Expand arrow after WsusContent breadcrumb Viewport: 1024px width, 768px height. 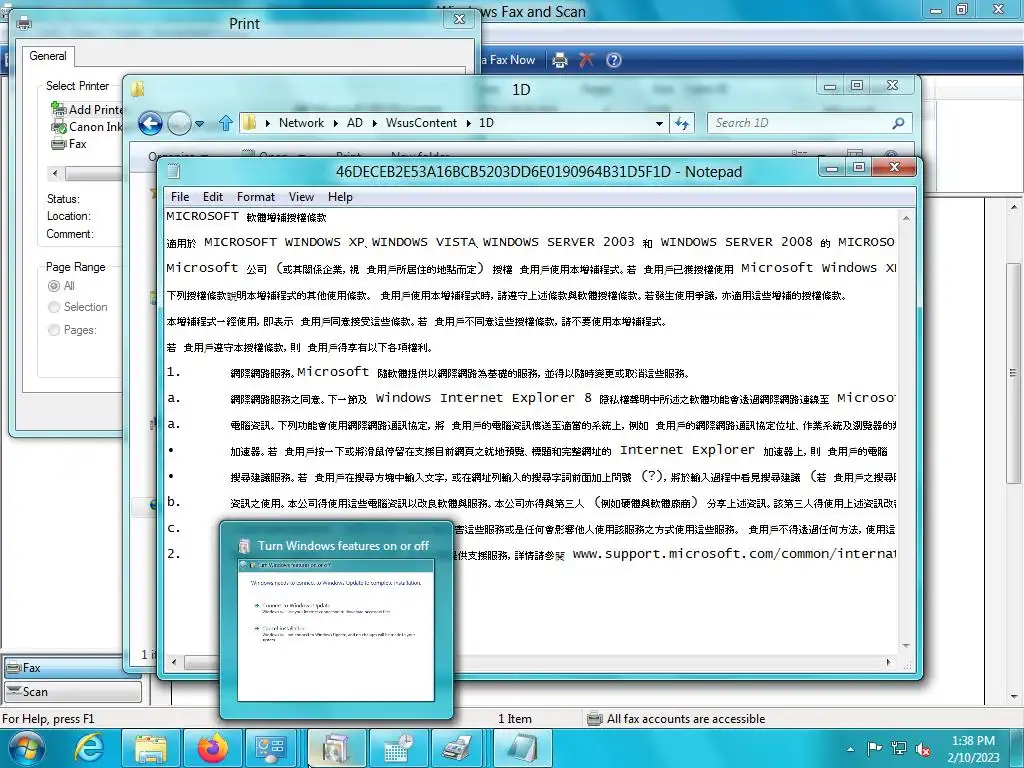pos(468,123)
